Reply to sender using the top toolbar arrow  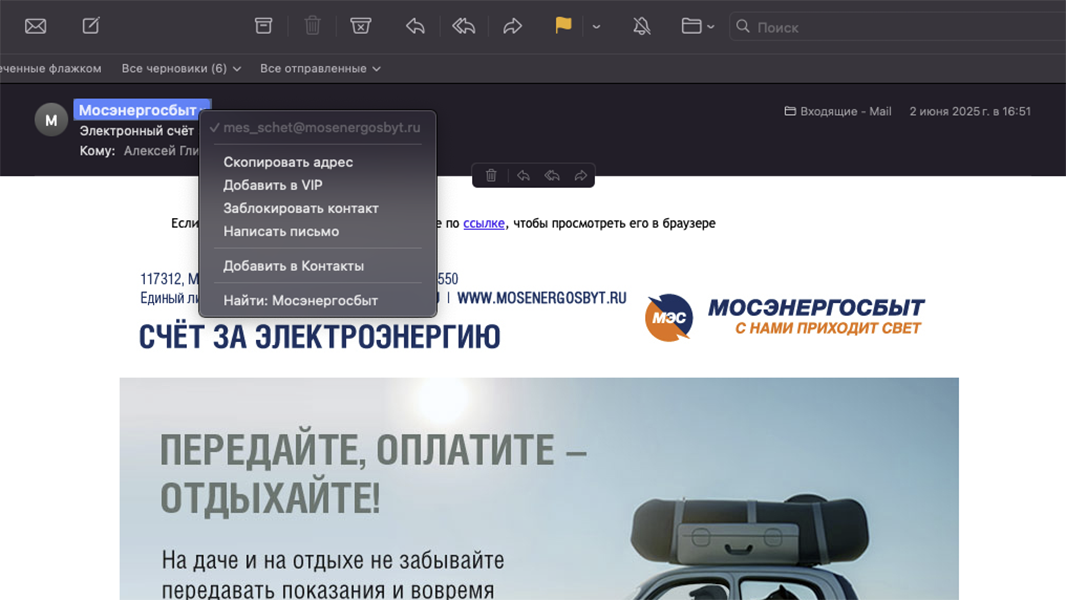coord(415,26)
